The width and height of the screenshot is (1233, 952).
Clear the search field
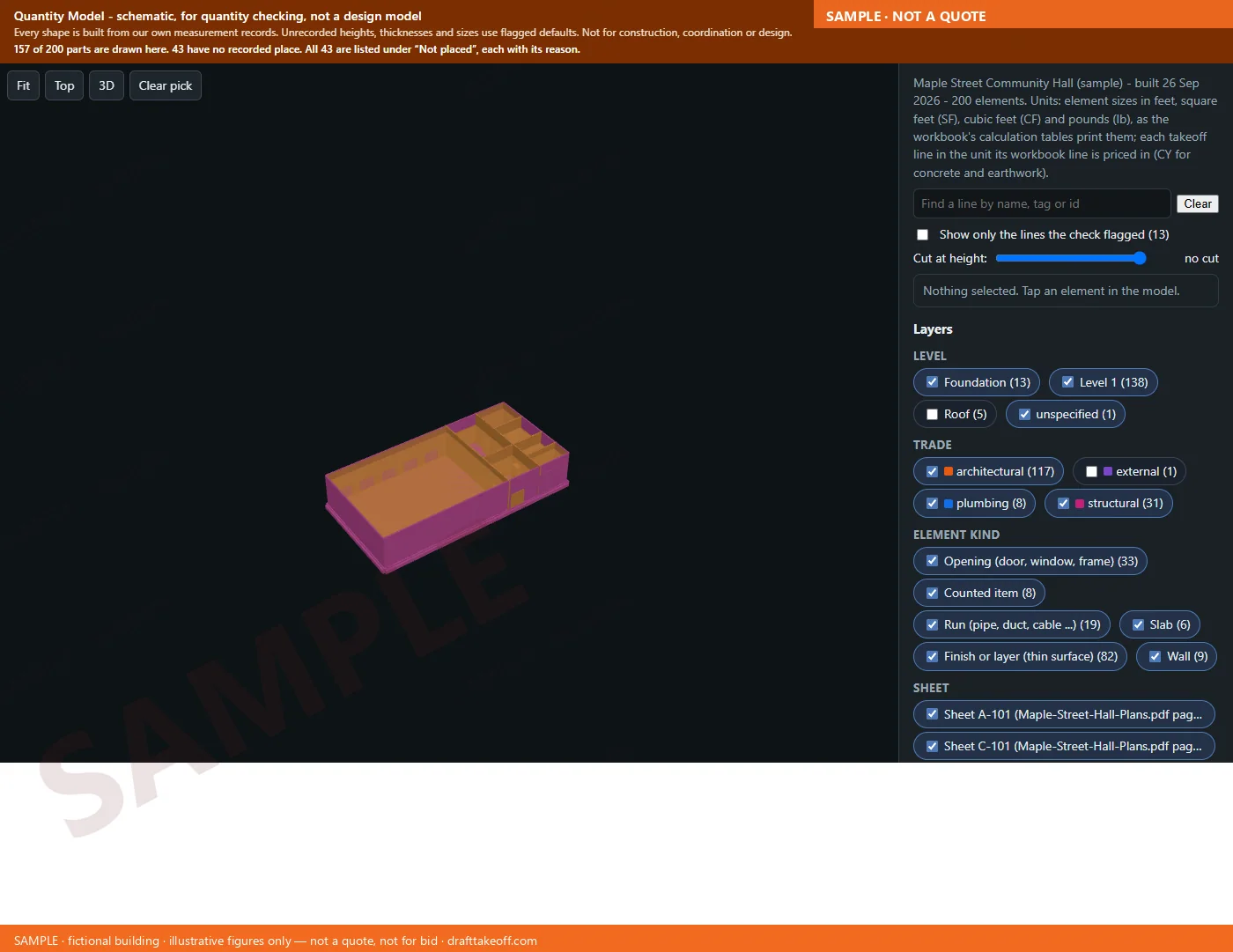[x=1198, y=203]
